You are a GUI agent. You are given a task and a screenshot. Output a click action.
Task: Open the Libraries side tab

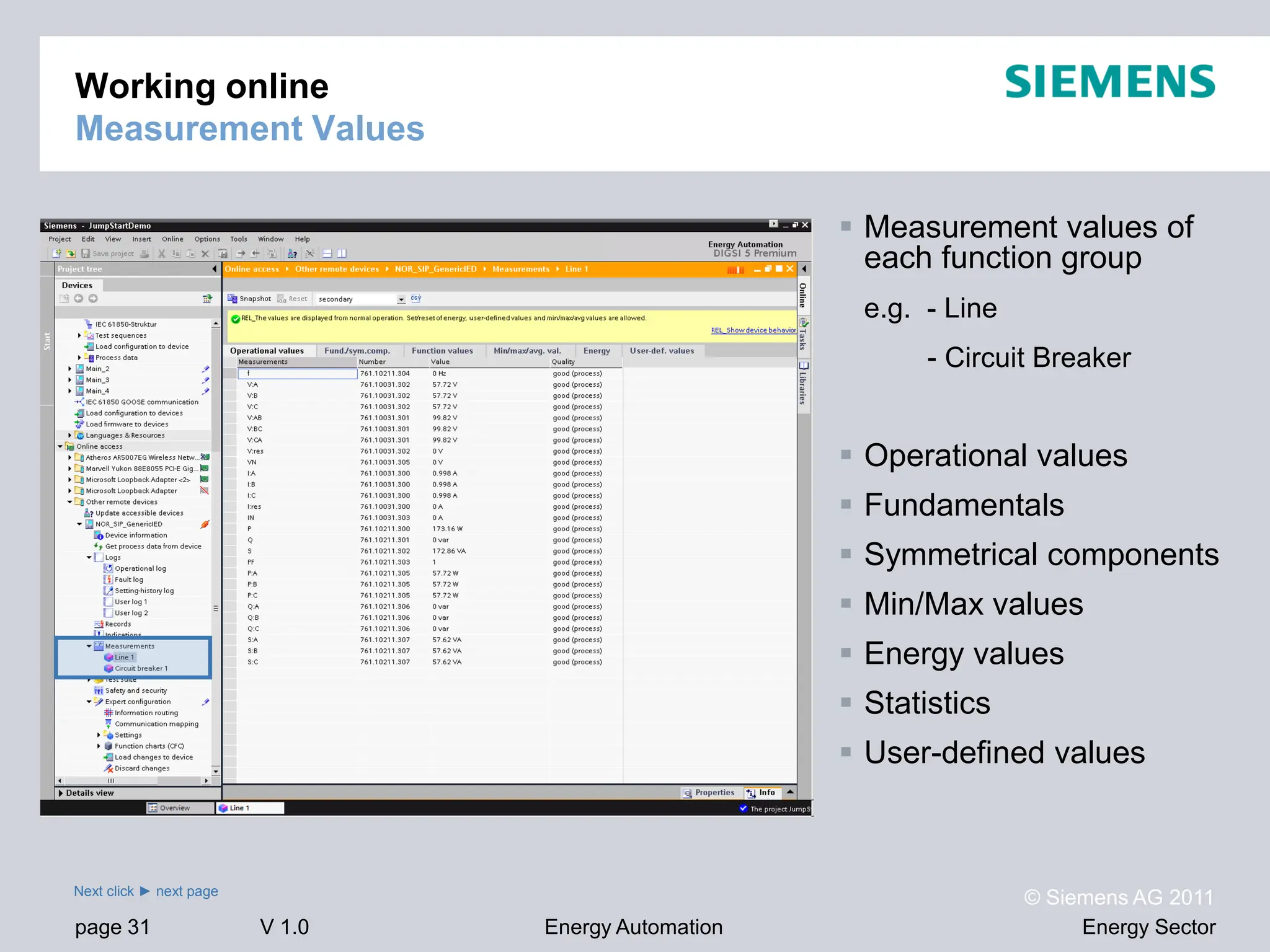(x=804, y=386)
